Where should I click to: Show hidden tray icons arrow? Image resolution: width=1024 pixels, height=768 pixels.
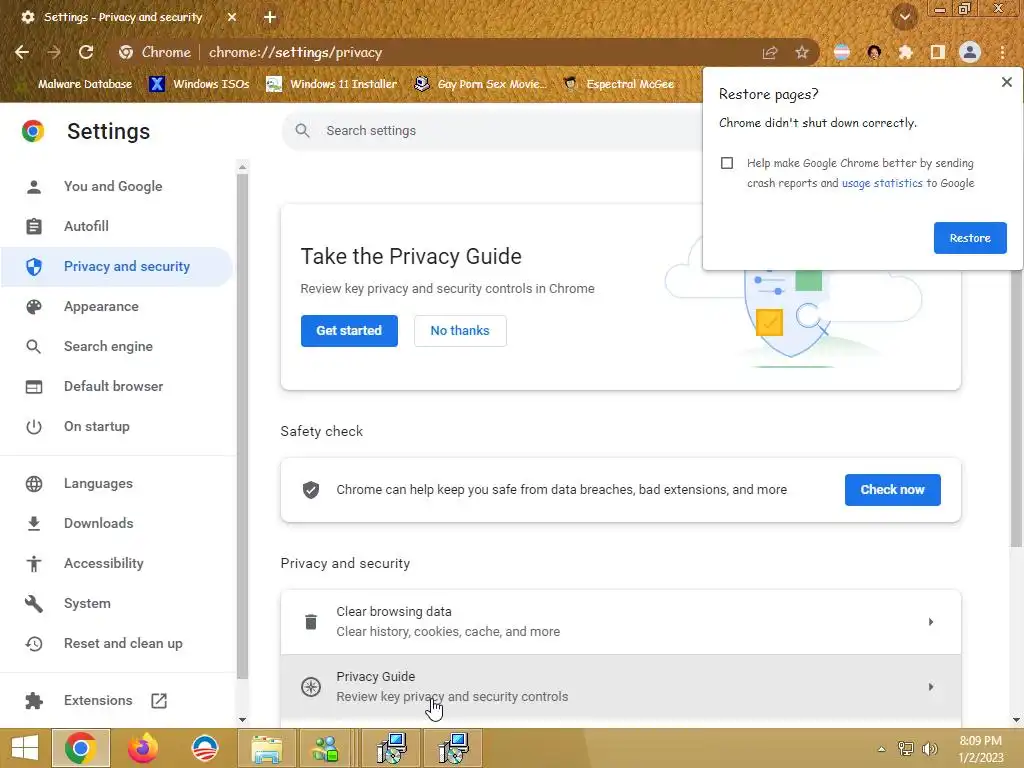tap(881, 749)
